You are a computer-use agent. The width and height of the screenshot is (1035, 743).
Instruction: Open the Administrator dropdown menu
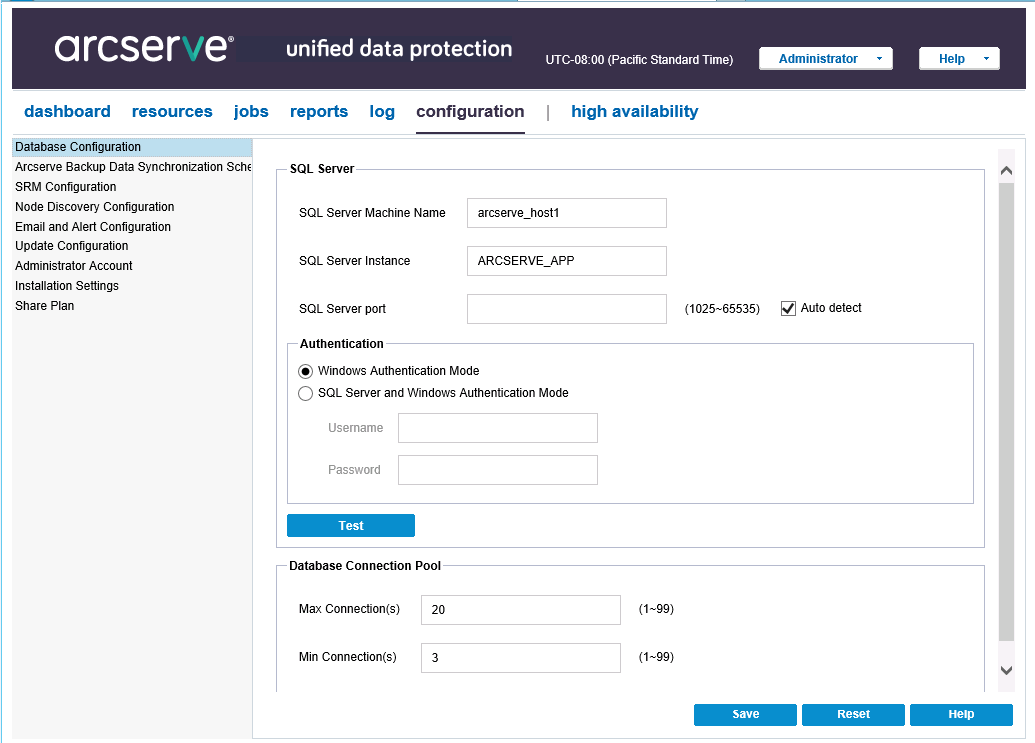tap(826, 59)
